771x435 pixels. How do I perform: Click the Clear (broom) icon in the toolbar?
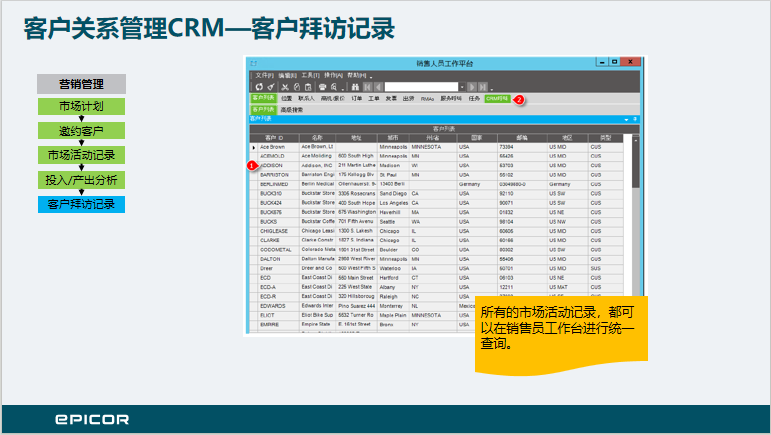[x=271, y=87]
